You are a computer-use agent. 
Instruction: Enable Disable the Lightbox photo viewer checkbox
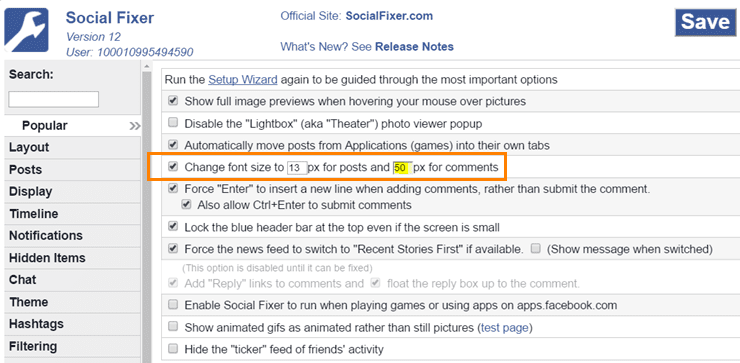click(173, 123)
